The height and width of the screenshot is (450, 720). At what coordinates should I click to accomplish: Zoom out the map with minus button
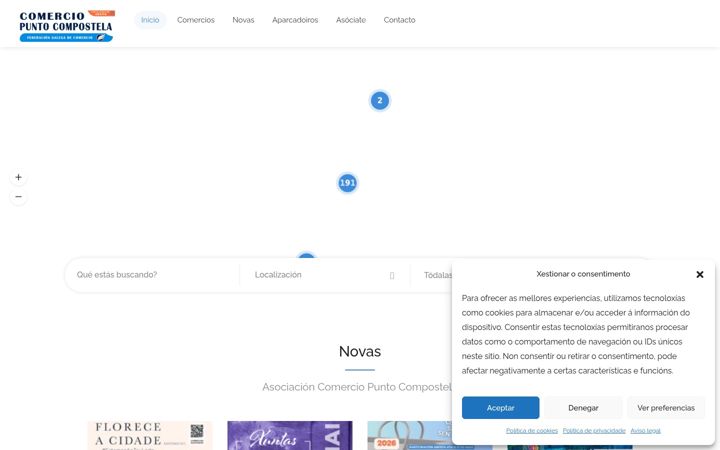coord(18,197)
